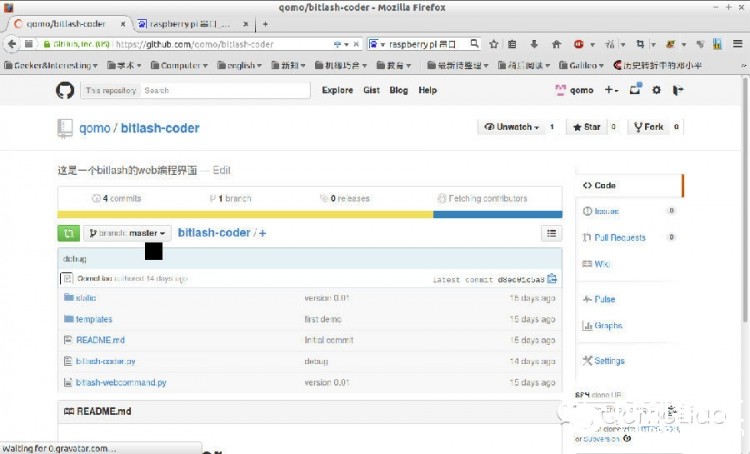Click the help icon beside Subversion
750x454 pixels.
click(627, 438)
